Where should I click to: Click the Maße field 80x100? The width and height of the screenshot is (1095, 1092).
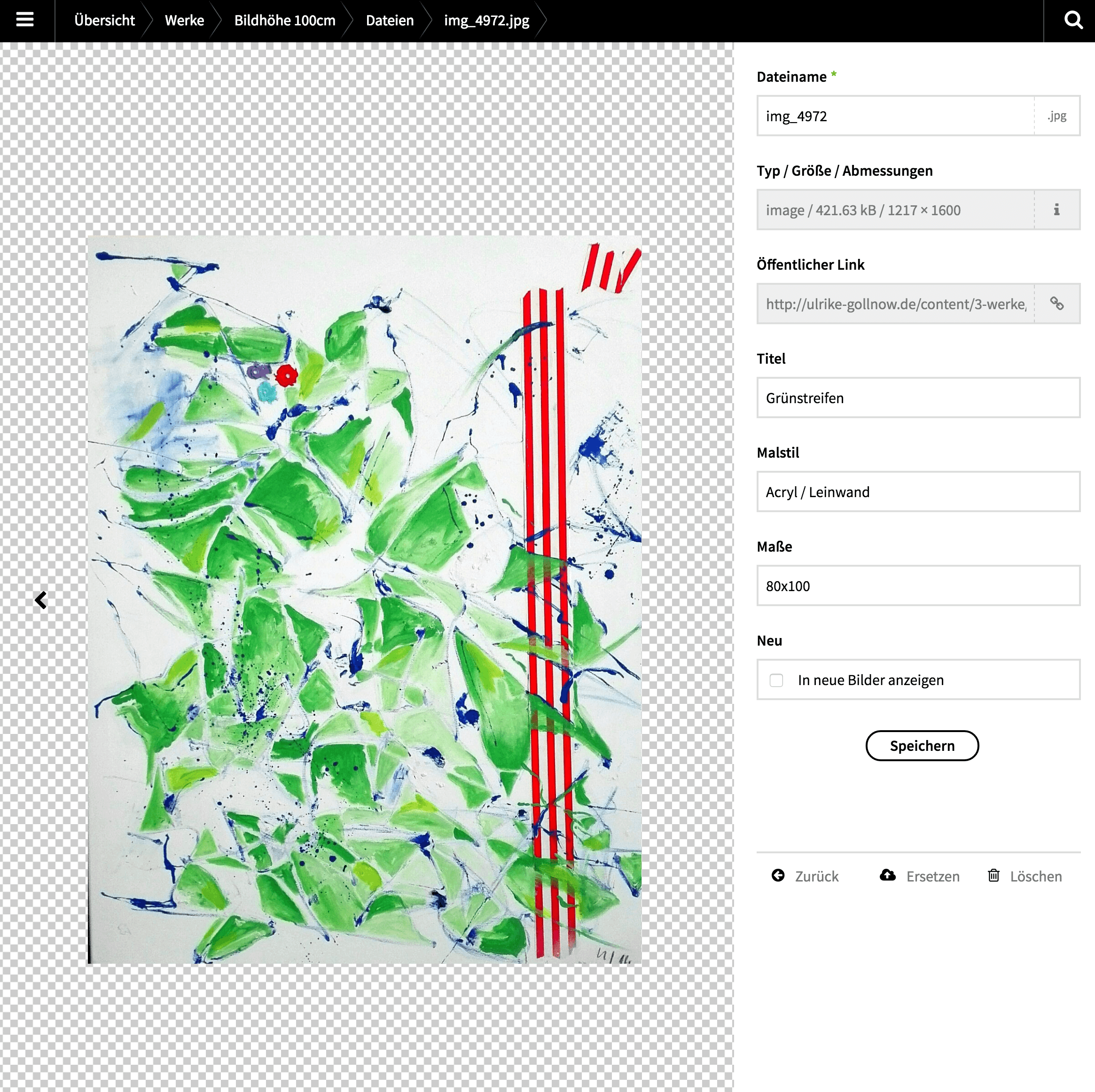click(x=918, y=586)
